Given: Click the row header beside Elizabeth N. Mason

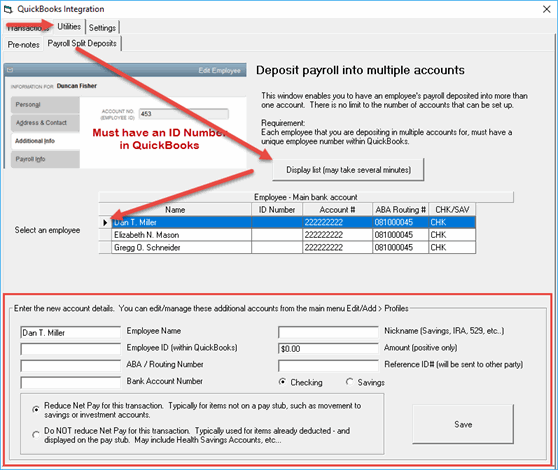Looking at the screenshot, I should click(x=105, y=235).
